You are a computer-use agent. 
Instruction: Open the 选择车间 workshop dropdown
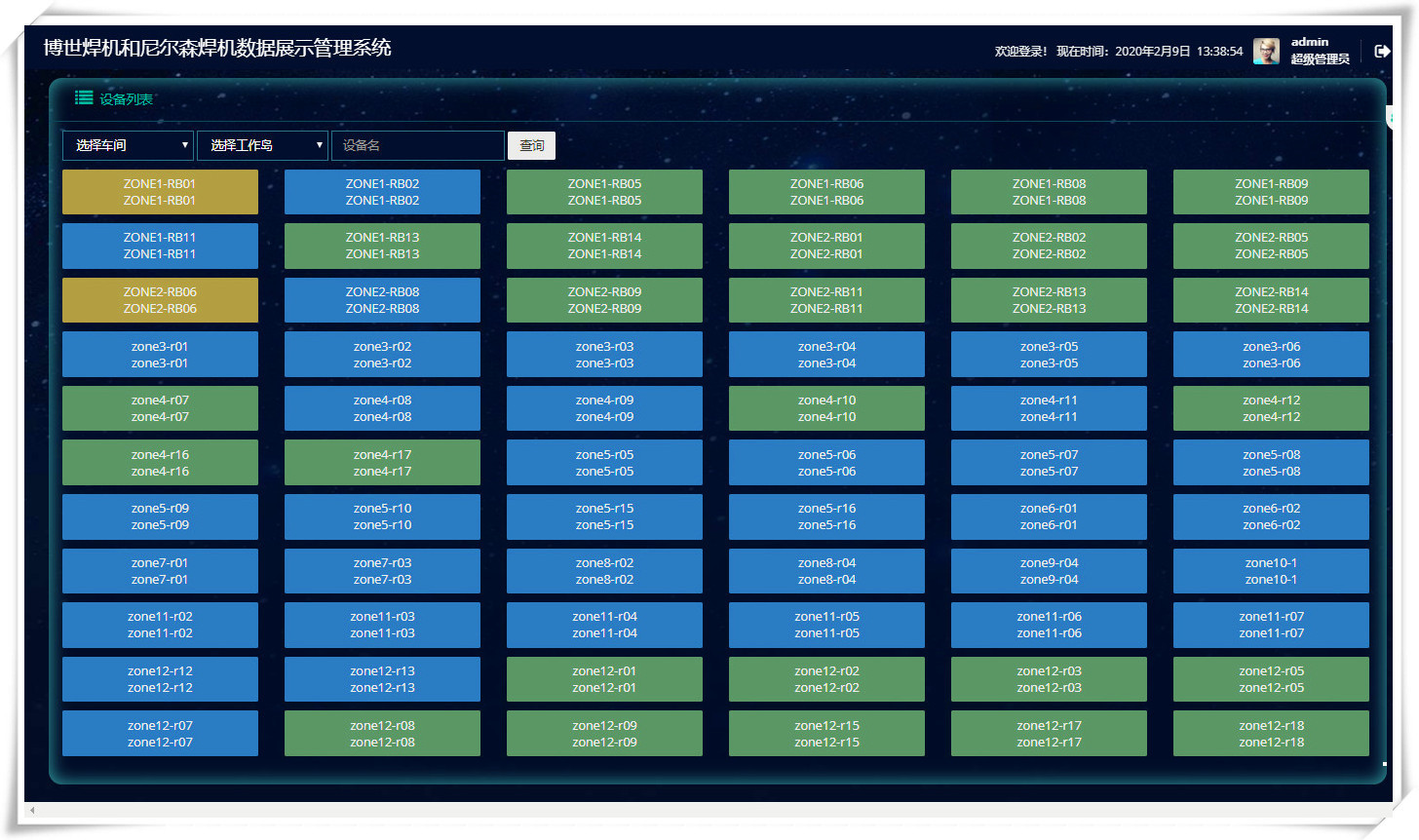tap(128, 145)
